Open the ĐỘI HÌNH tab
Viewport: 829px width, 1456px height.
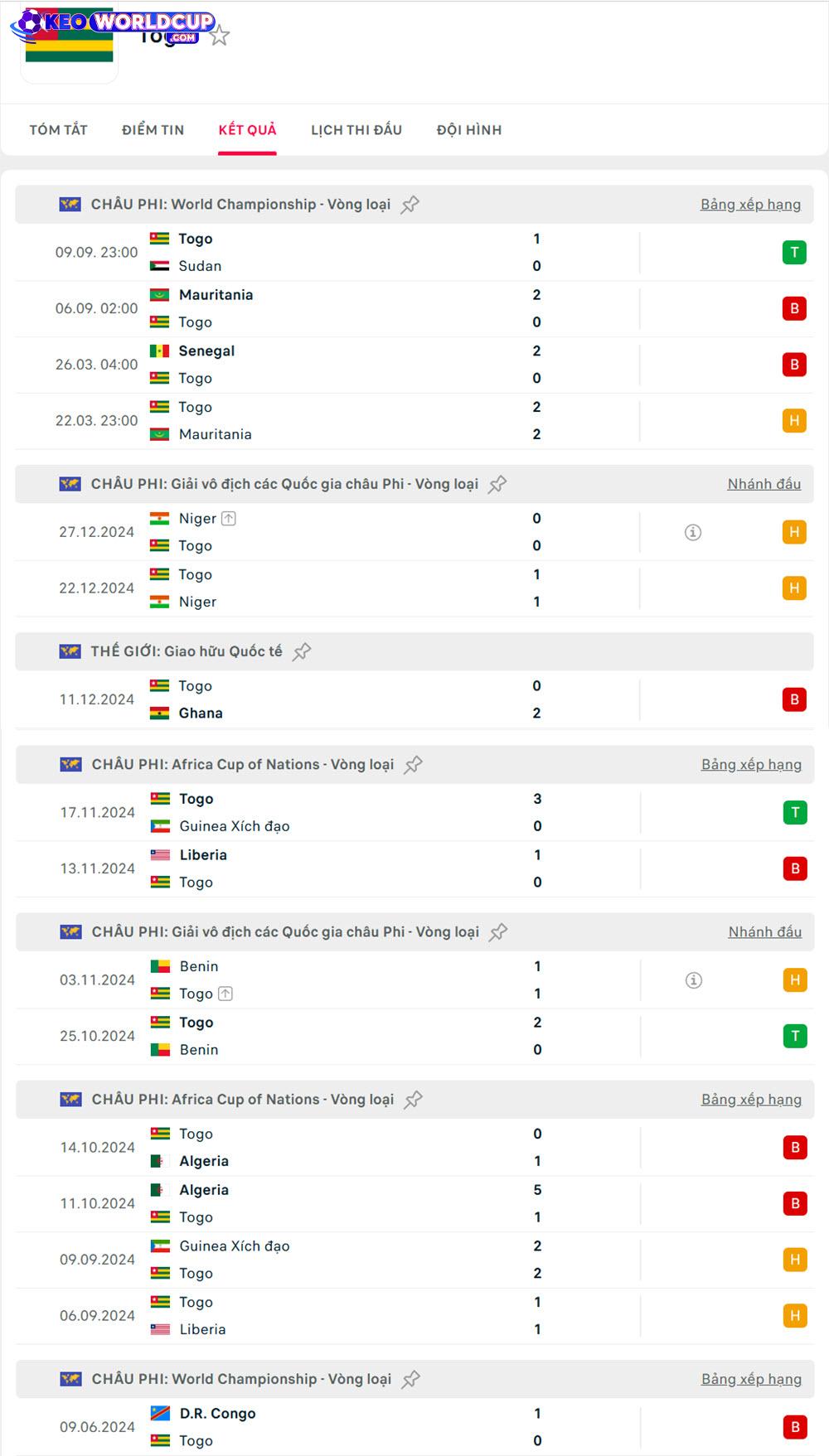click(x=469, y=130)
